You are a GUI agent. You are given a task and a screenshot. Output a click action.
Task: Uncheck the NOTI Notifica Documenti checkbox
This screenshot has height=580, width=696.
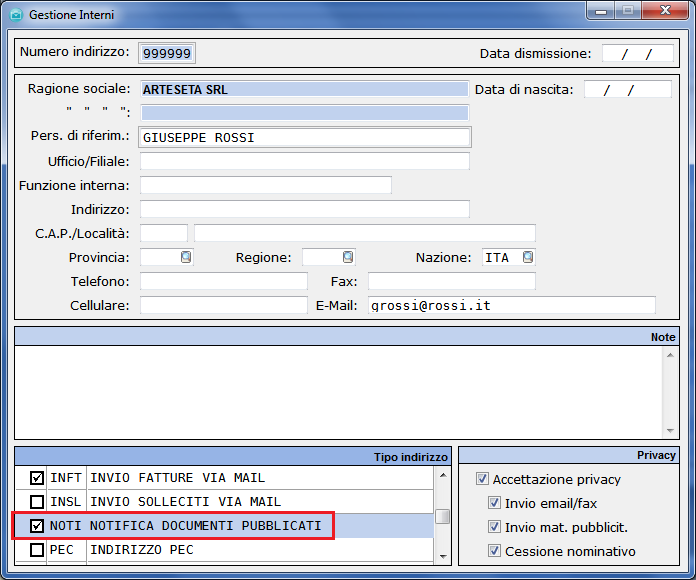point(37,526)
